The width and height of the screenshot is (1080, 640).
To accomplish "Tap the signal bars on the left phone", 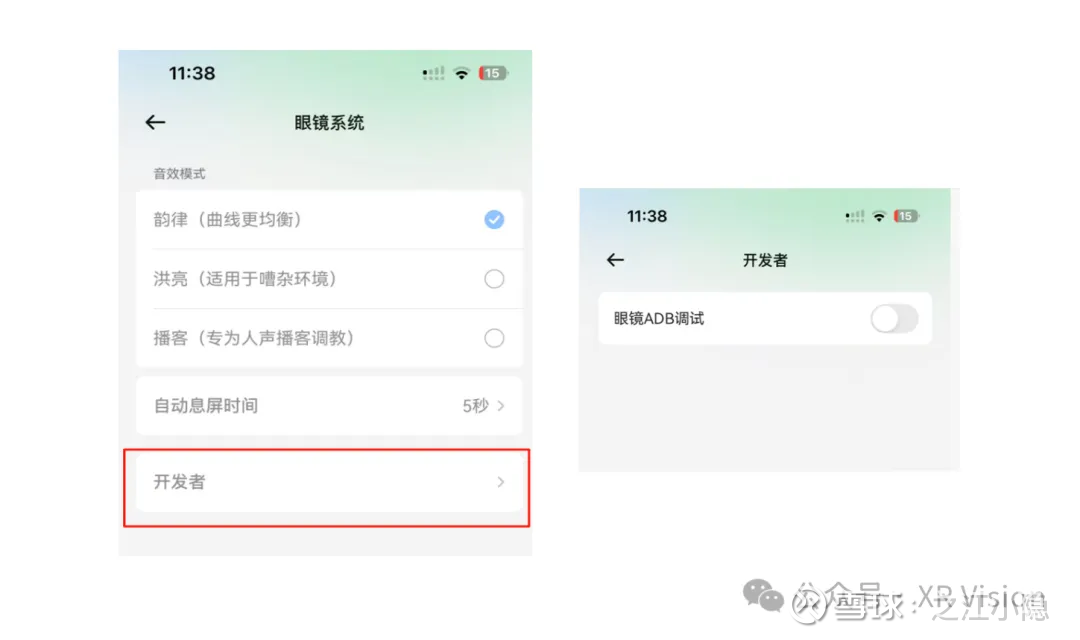I will (x=433, y=73).
